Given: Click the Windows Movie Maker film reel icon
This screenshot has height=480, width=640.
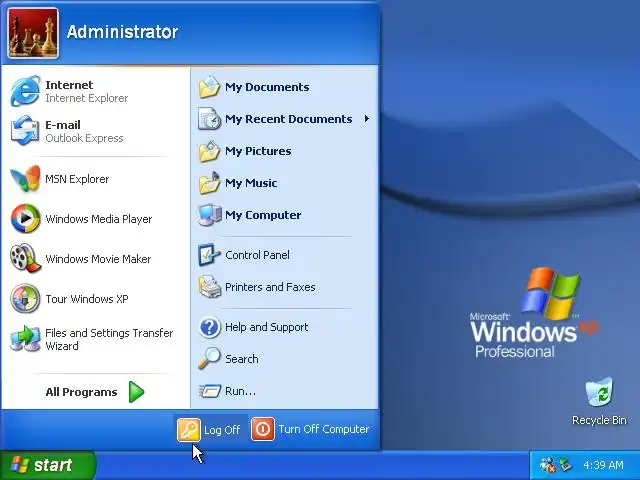Looking at the screenshot, I should [25, 258].
